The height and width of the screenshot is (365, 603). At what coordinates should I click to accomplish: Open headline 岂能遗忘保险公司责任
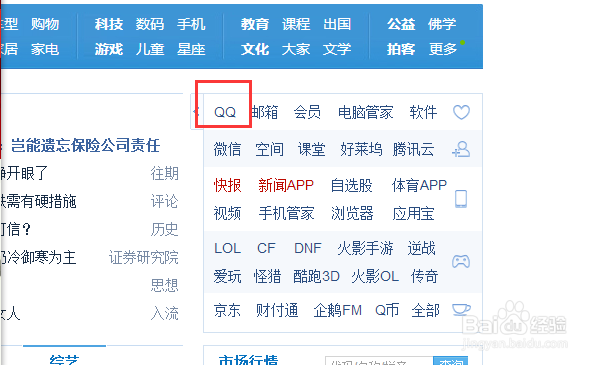click(x=85, y=146)
